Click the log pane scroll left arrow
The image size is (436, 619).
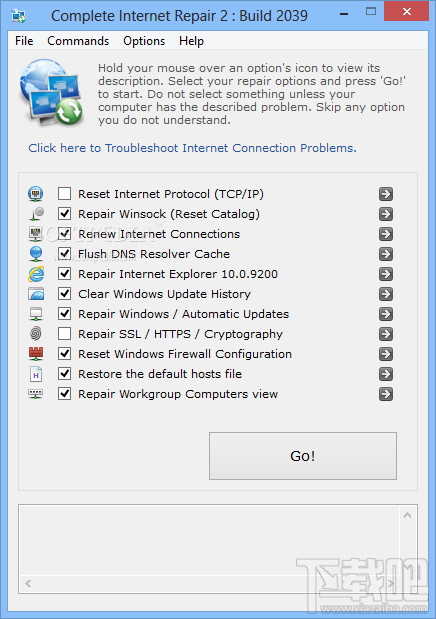tap(28, 583)
